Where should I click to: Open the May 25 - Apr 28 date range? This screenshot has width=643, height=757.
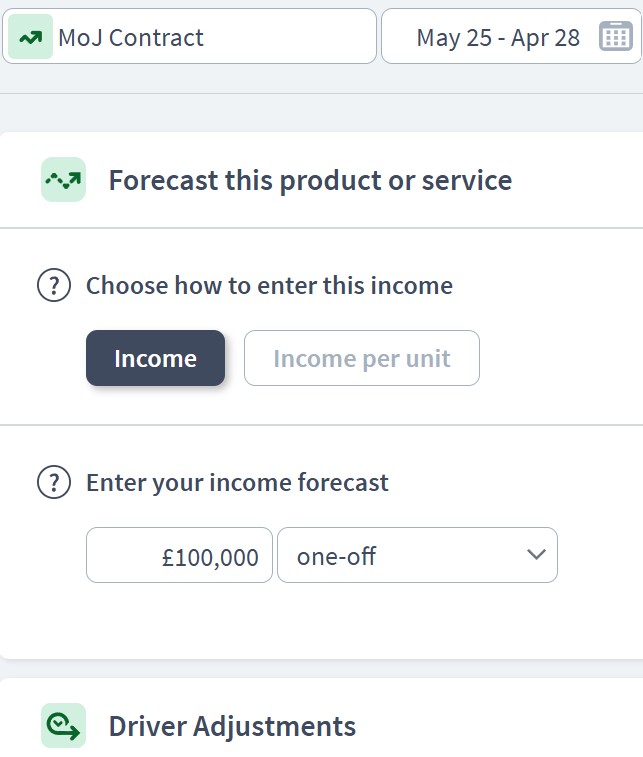pos(511,36)
